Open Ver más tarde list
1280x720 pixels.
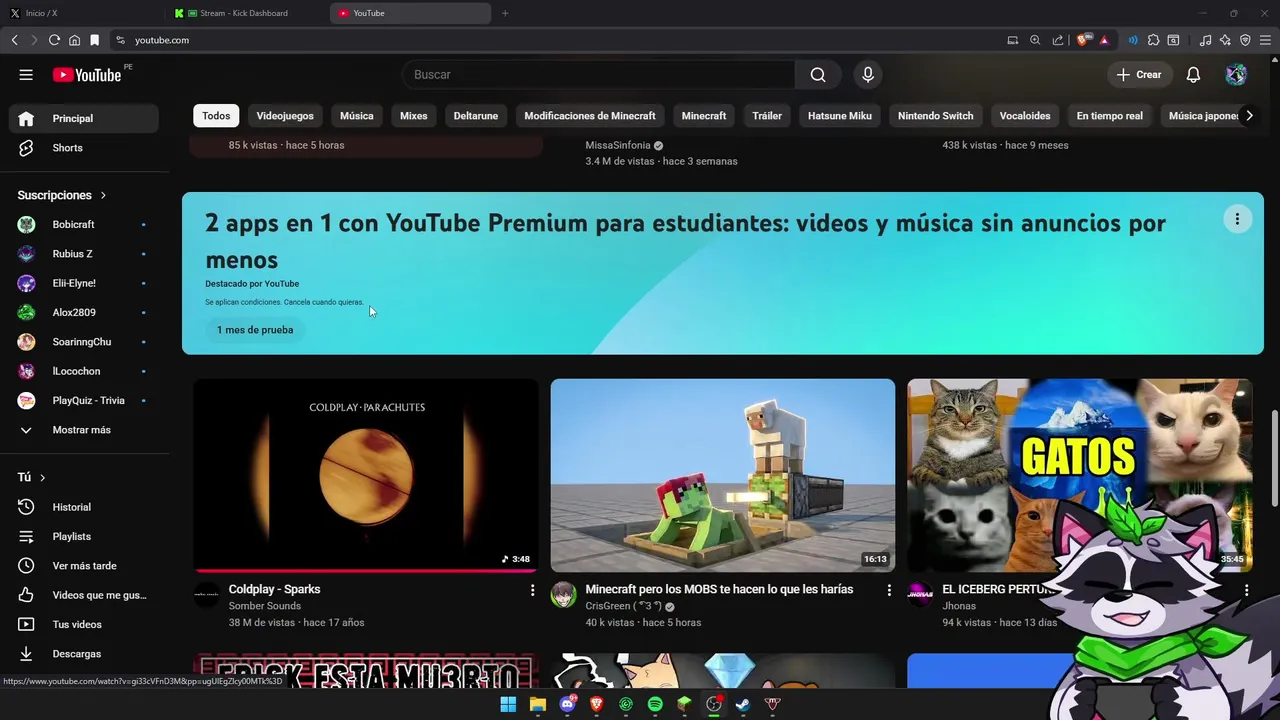[x=84, y=566]
